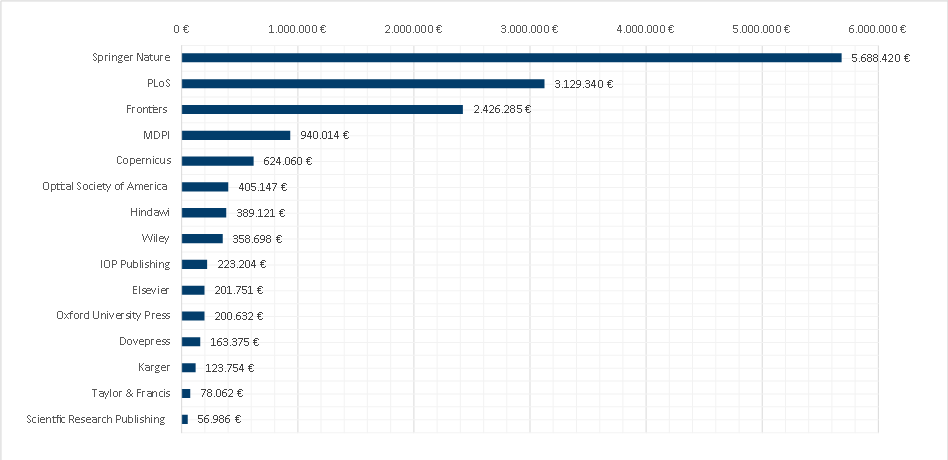Select the Dovepress value 163.375 €
This screenshot has height=460, width=948.
[x=234, y=342]
